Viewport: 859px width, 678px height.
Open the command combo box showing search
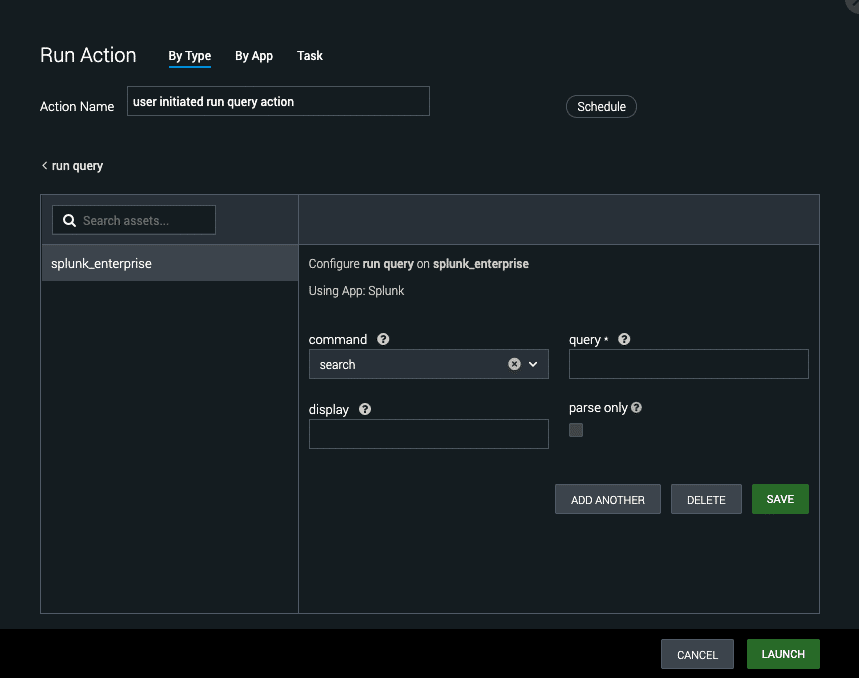click(428, 364)
